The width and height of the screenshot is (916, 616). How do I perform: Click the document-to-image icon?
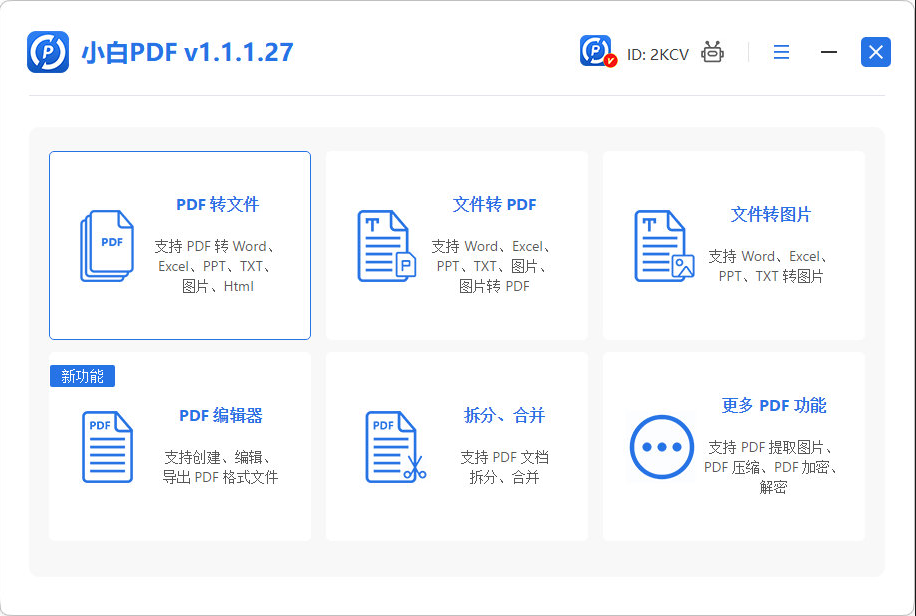(664, 246)
